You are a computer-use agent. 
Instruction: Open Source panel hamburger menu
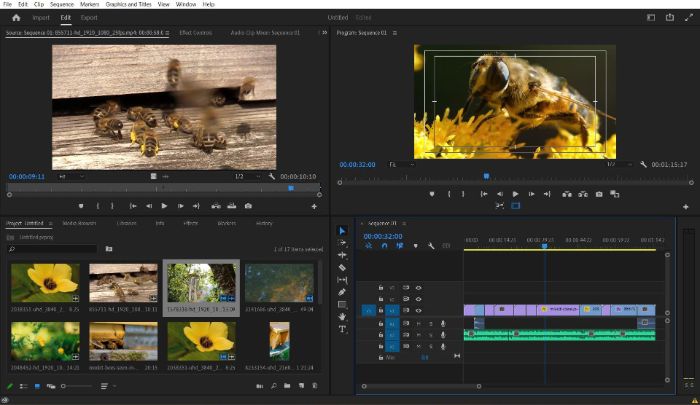click(x=167, y=33)
